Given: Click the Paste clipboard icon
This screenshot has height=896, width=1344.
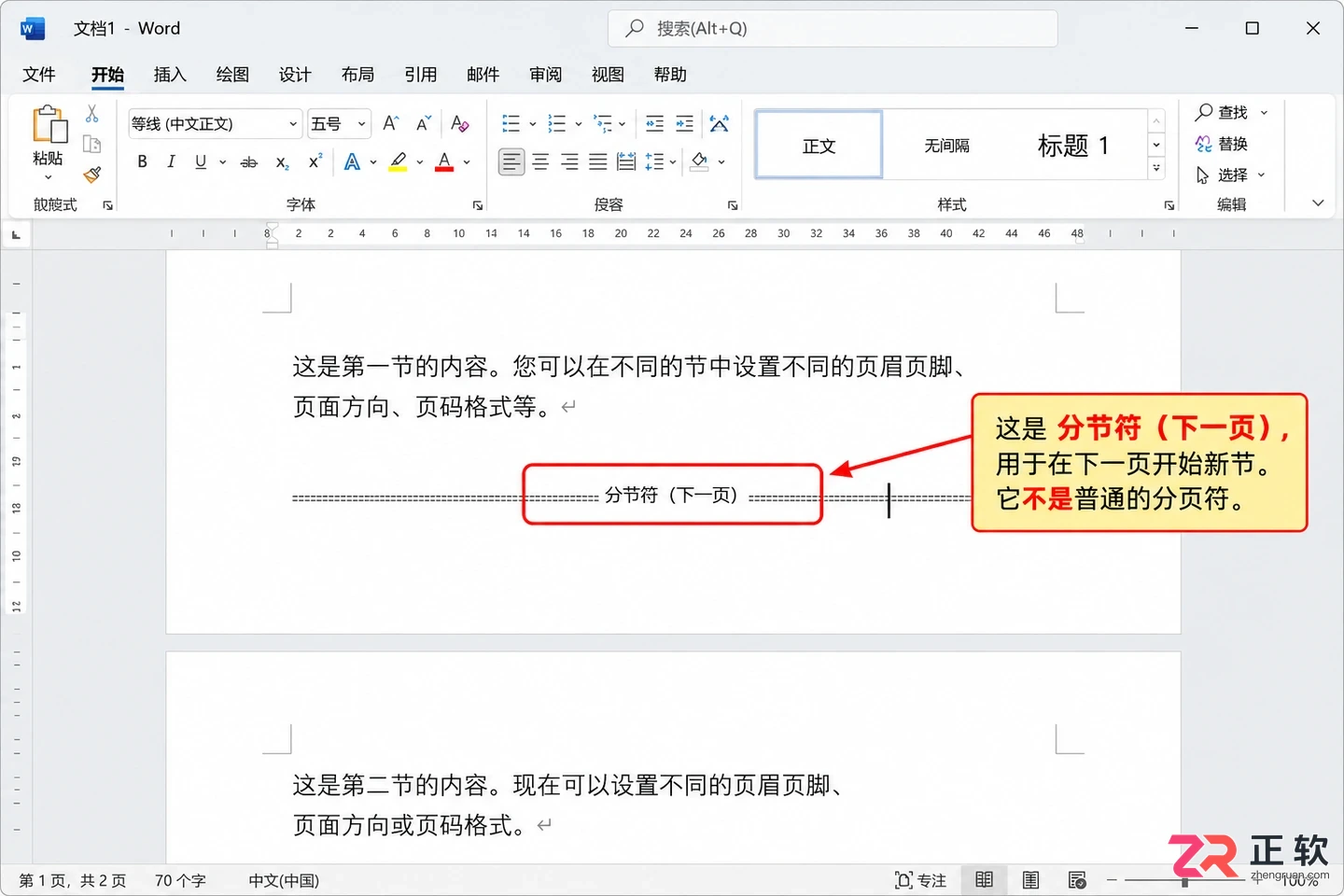Looking at the screenshot, I should click(49, 125).
